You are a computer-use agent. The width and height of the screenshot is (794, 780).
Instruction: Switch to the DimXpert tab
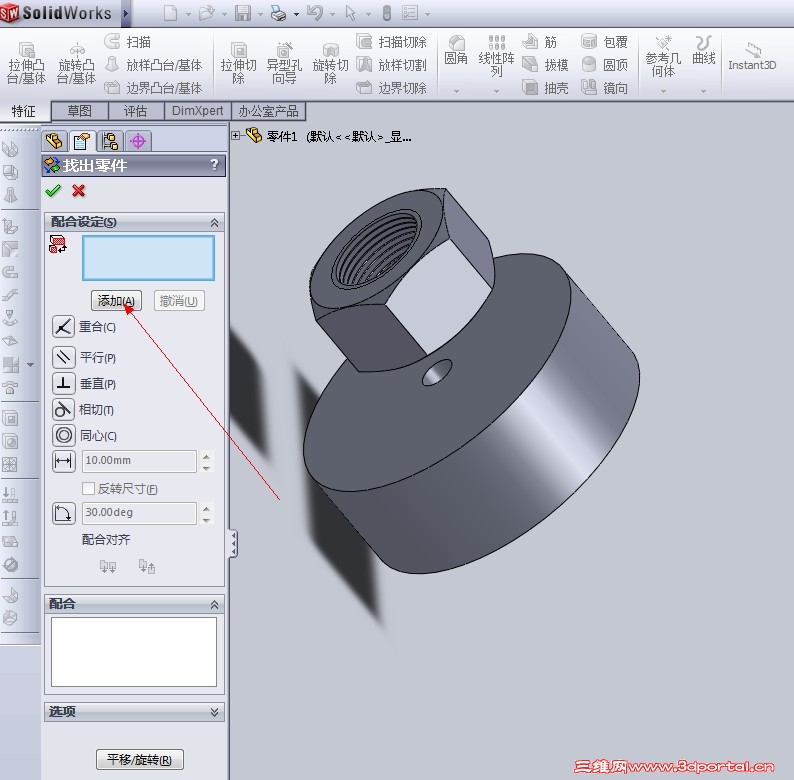(197, 111)
